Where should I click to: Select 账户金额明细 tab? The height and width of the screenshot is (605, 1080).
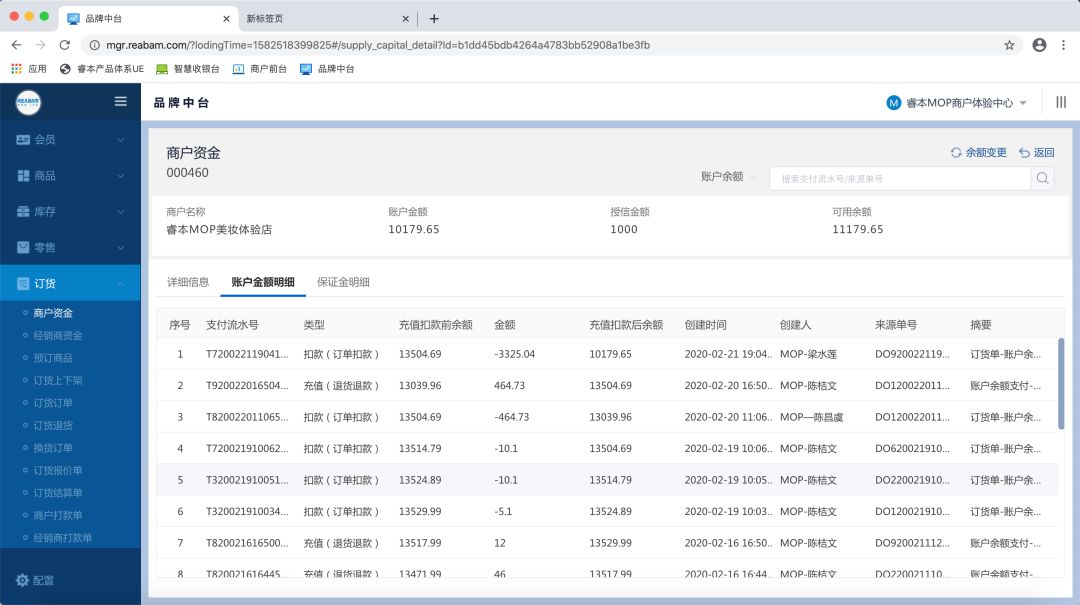point(263,282)
